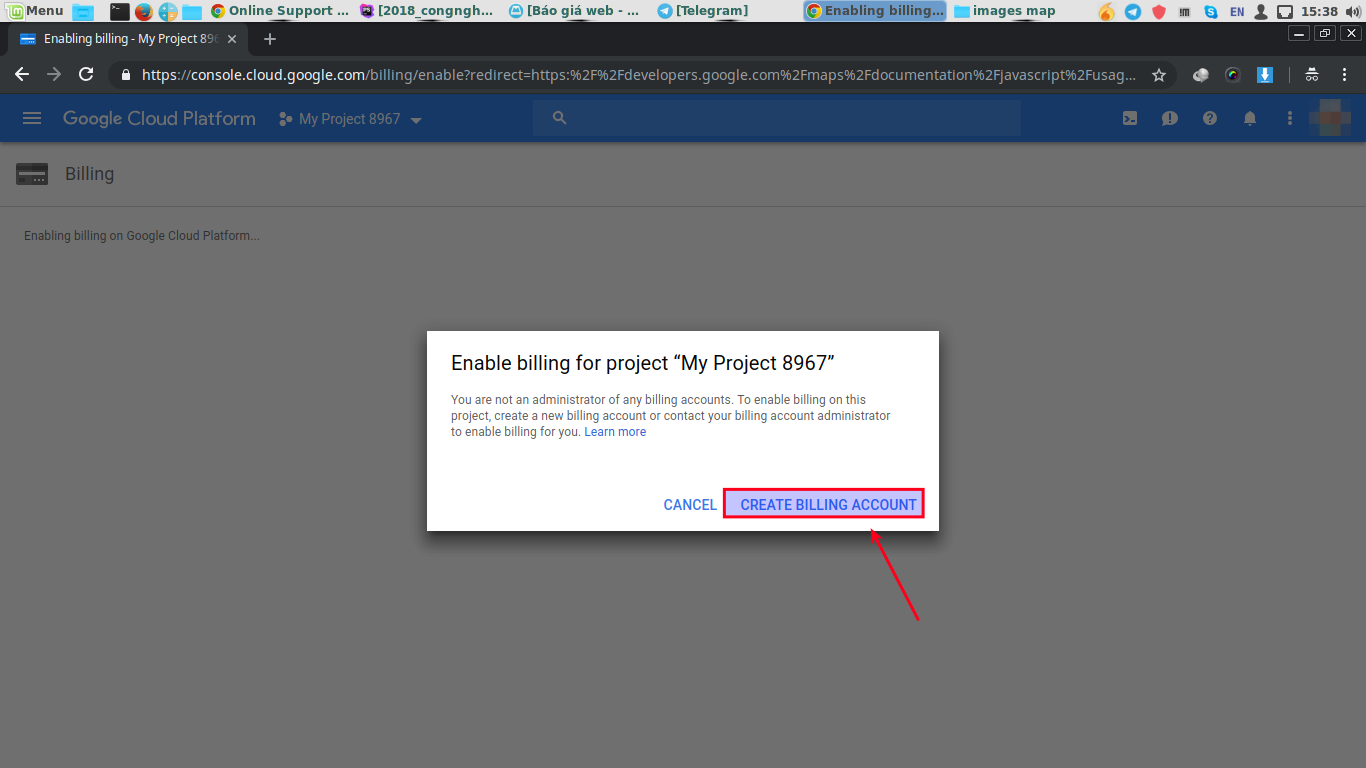Launch Firefox from the panel

[144, 12]
